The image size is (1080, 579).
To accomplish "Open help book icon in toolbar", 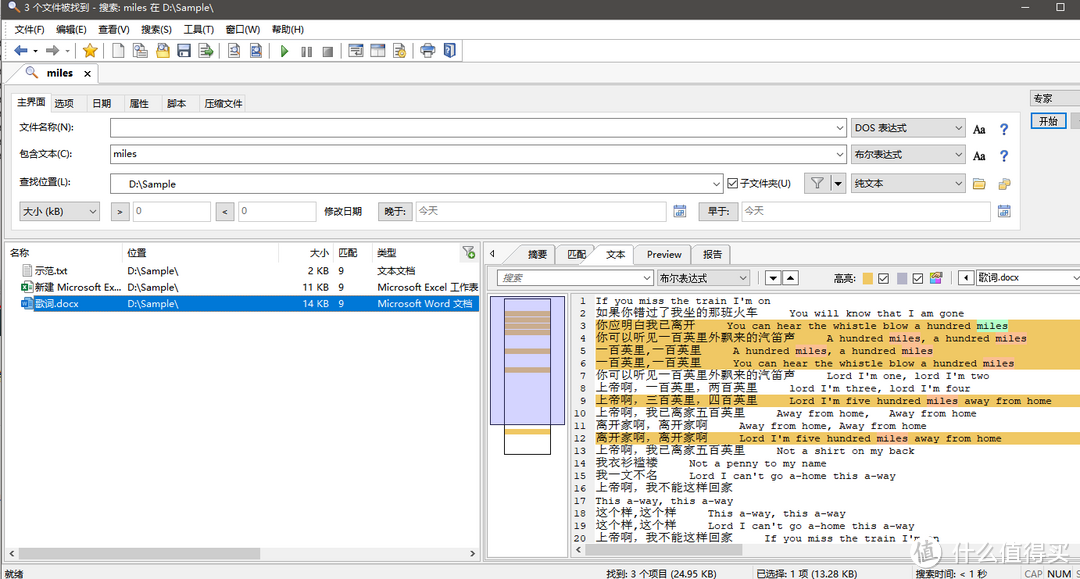I will [x=450, y=50].
